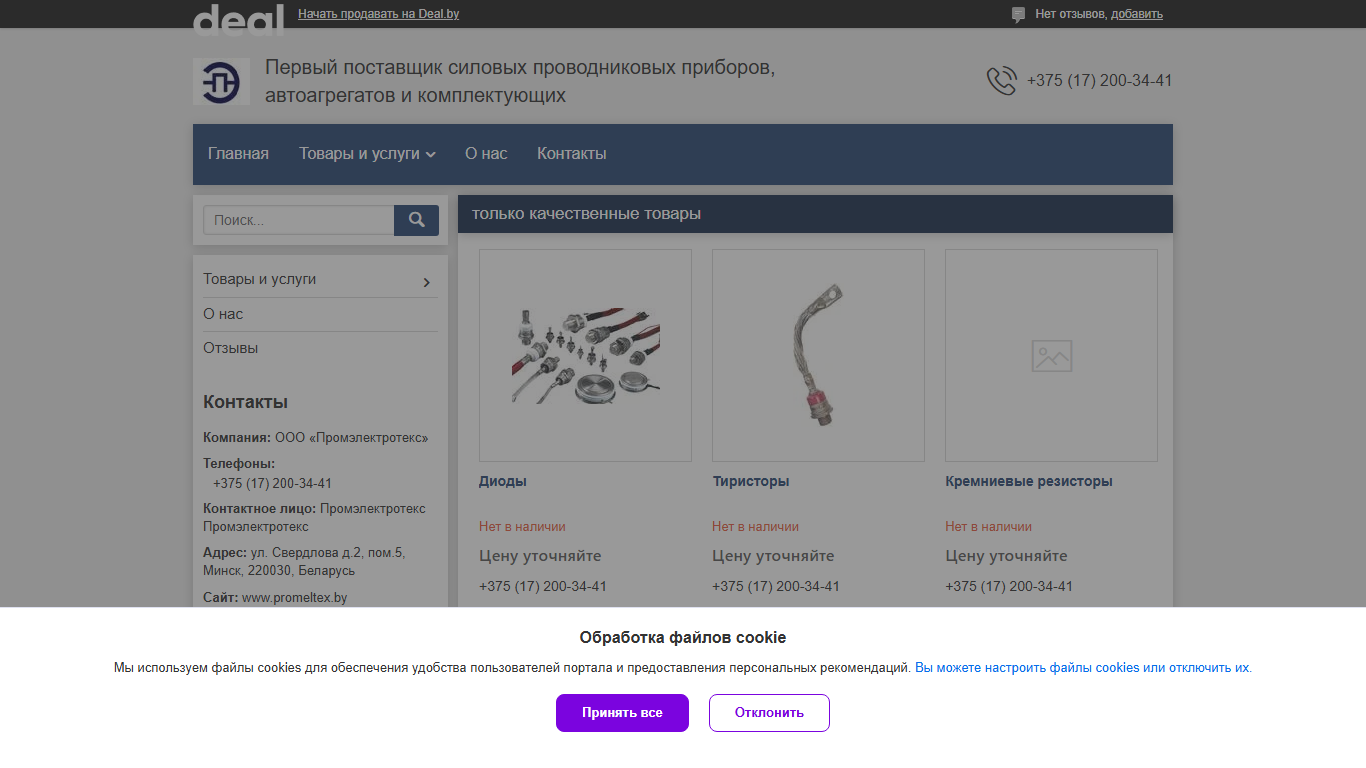The width and height of the screenshot is (1366, 768).
Task: Click the Контакты heading in the sidebar
Action: tap(245, 402)
